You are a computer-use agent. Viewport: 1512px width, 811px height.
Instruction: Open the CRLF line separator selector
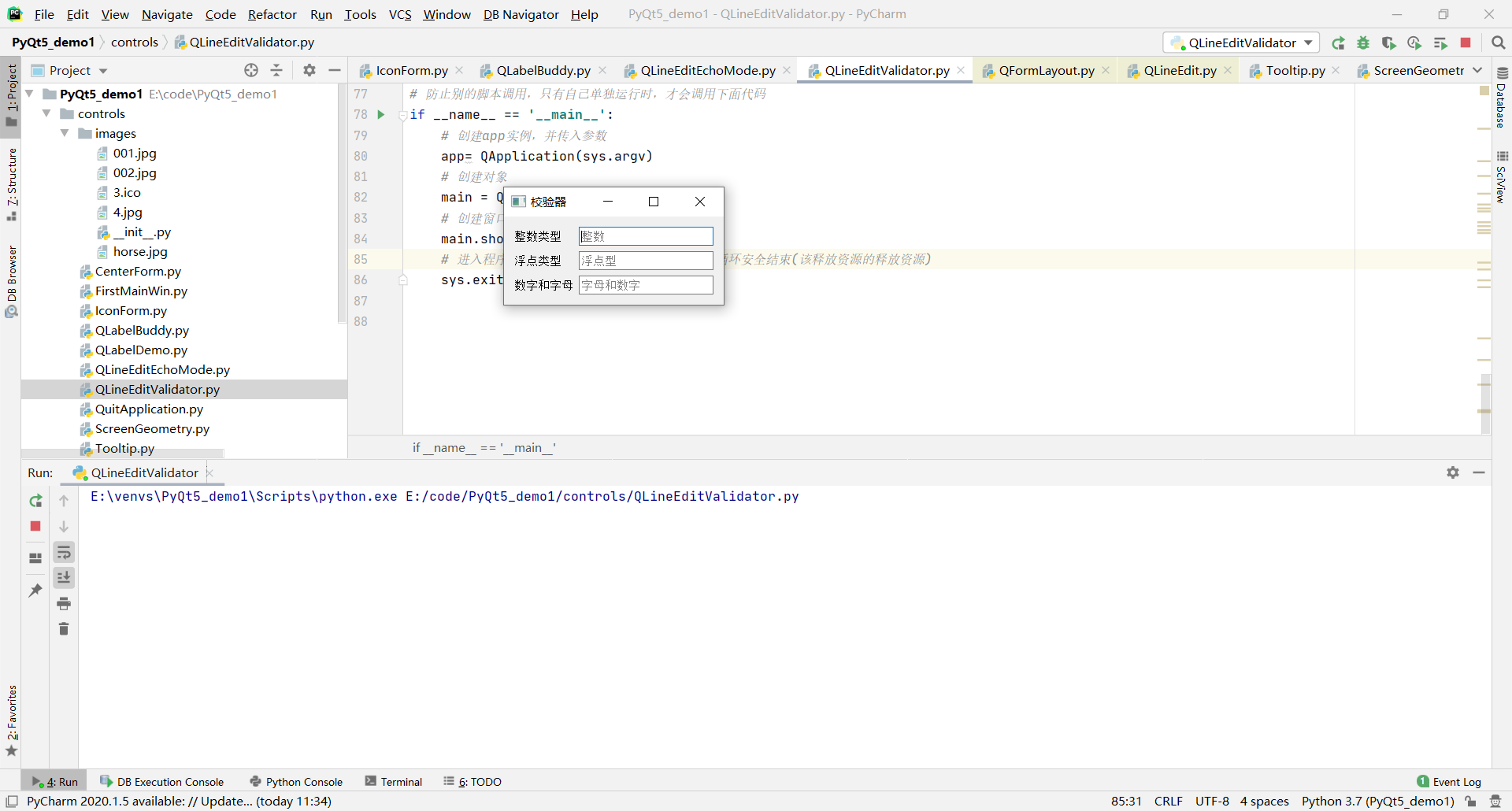(x=1169, y=801)
